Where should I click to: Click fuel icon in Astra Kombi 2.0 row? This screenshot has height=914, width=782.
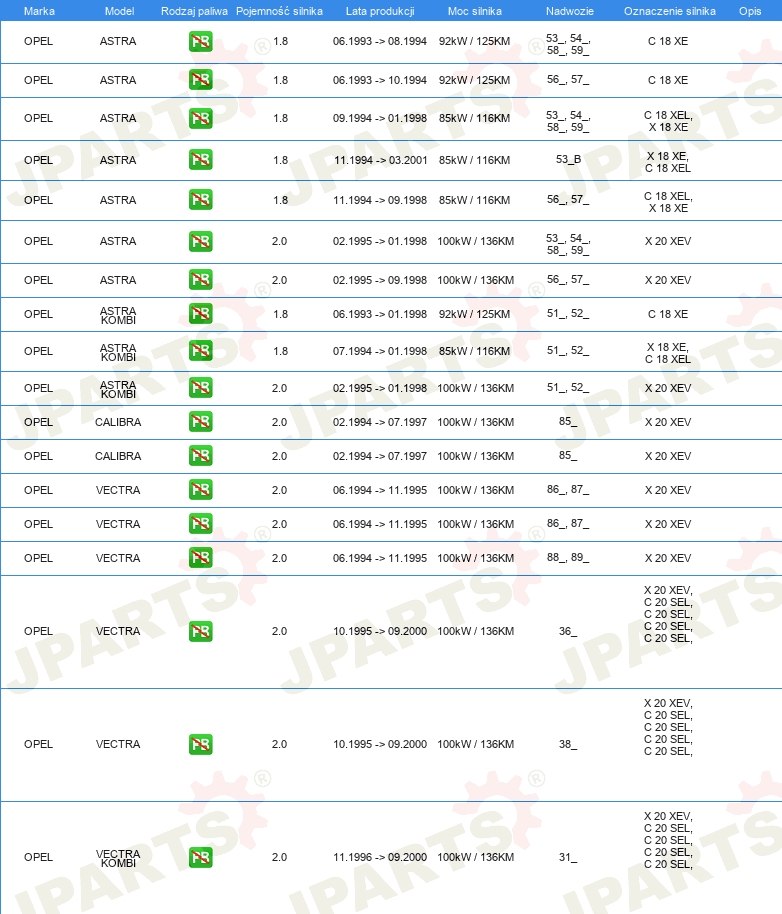tap(200, 388)
